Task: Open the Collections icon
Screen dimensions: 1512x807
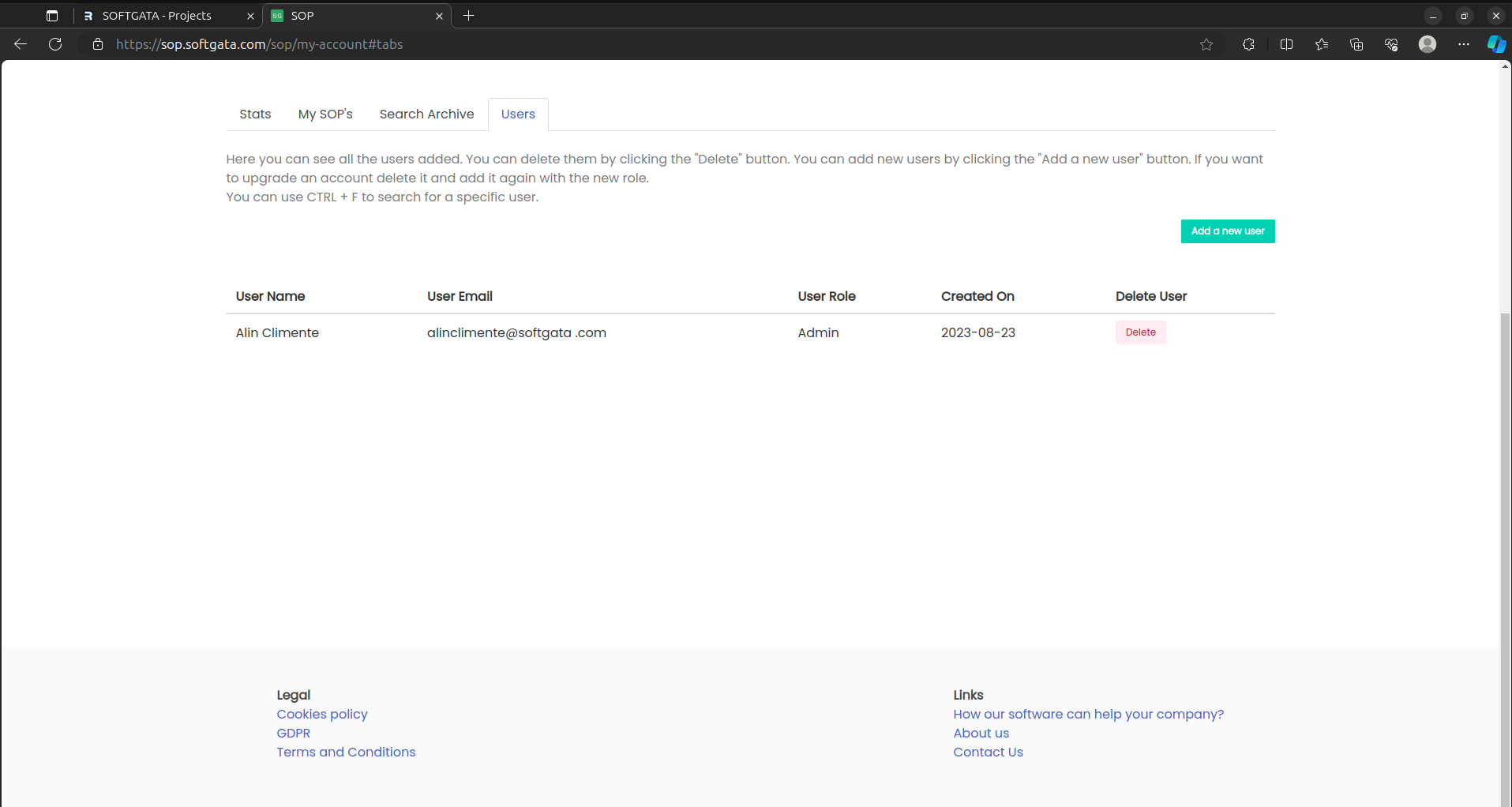Action: tap(1356, 44)
